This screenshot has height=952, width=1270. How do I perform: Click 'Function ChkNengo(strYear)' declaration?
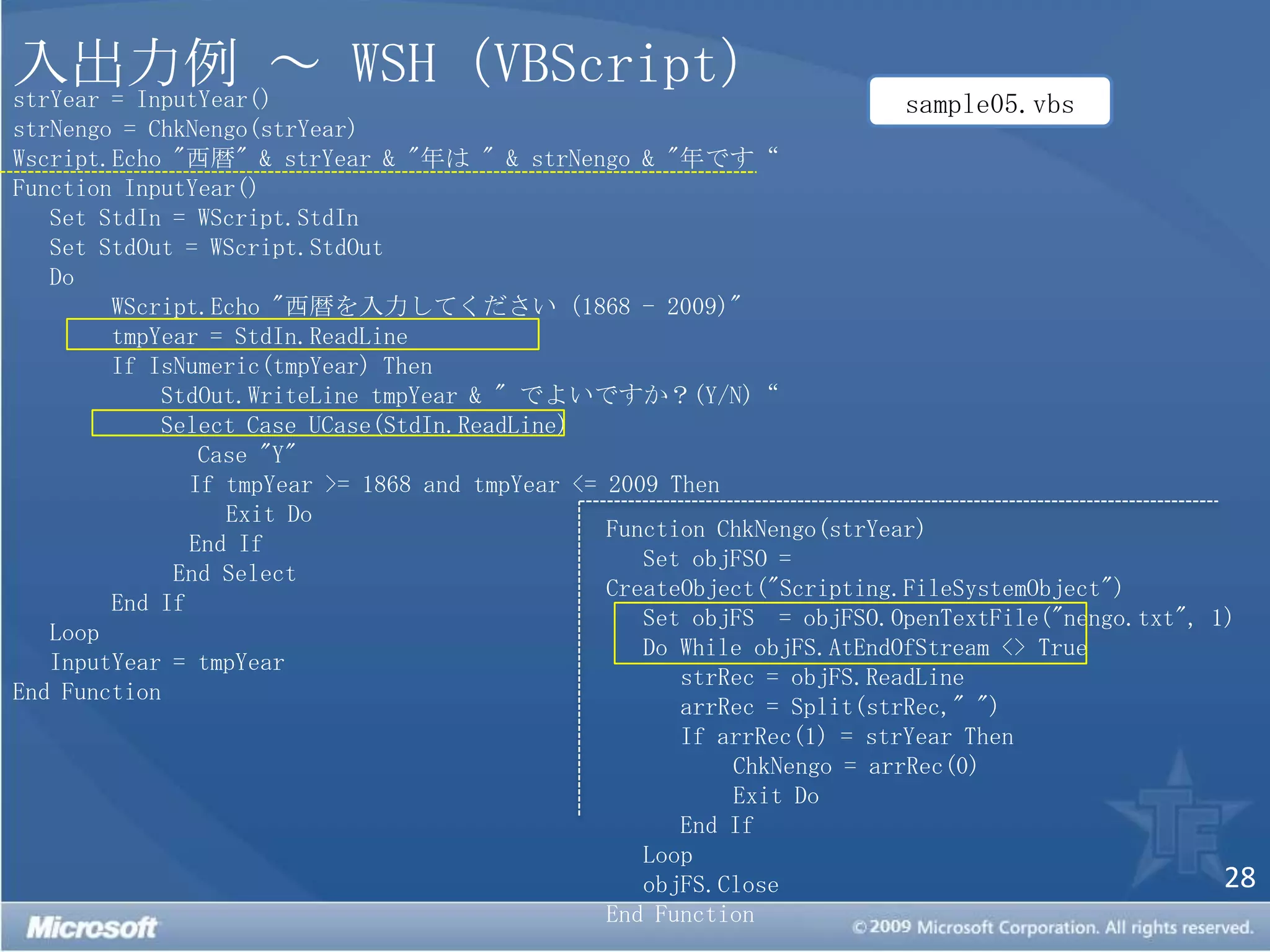pyautogui.click(x=765, y=529)
